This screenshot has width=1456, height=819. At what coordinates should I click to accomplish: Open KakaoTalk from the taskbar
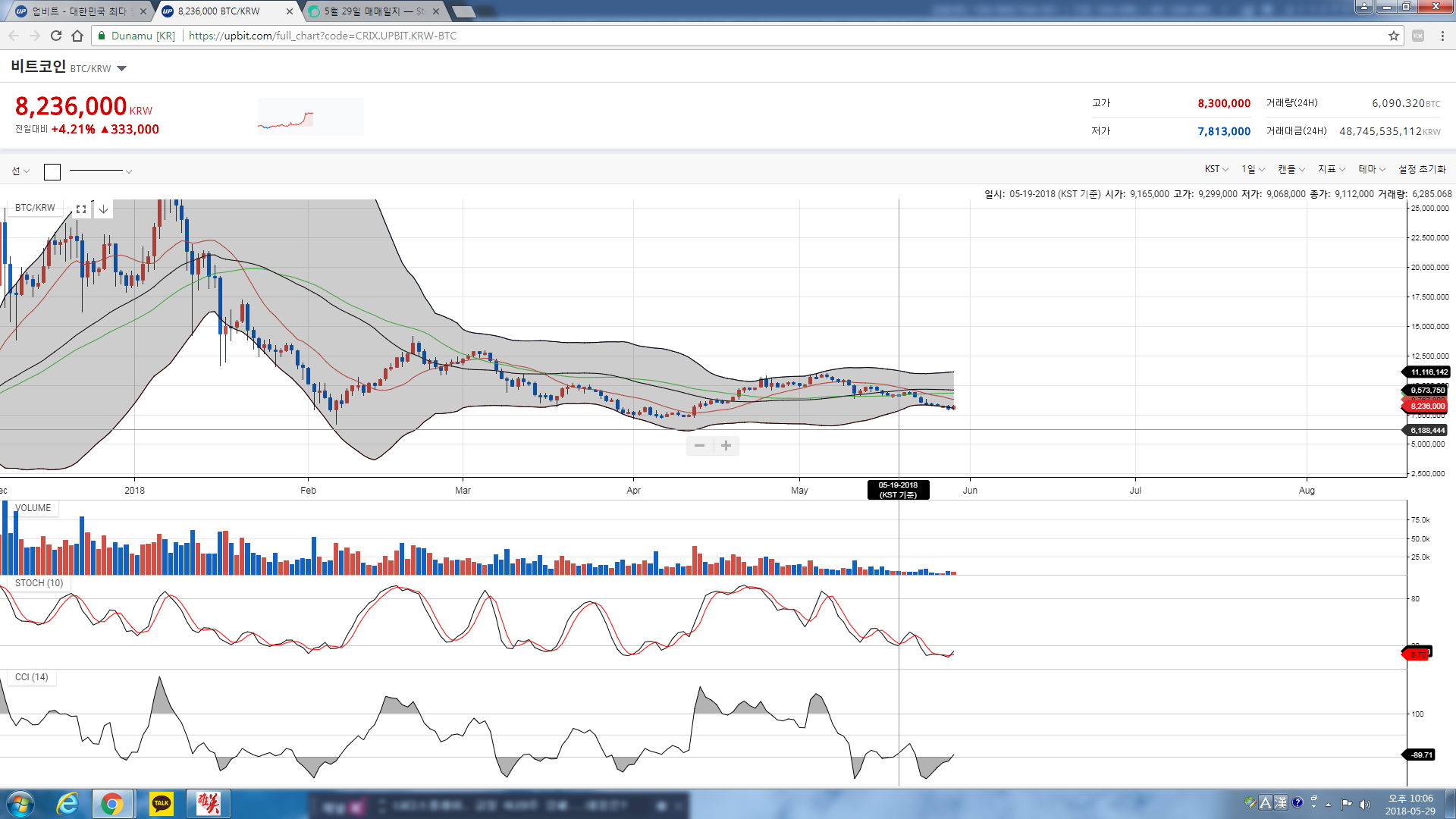(161, 803)
